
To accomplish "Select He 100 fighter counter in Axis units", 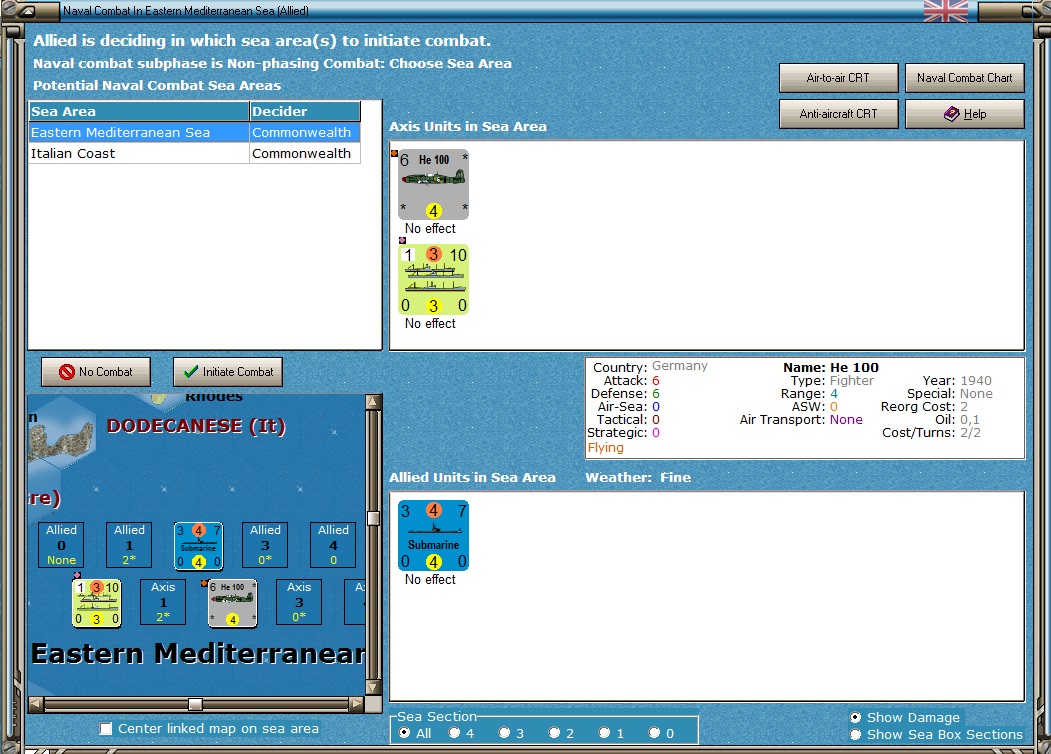I will [x=433, y=184].
